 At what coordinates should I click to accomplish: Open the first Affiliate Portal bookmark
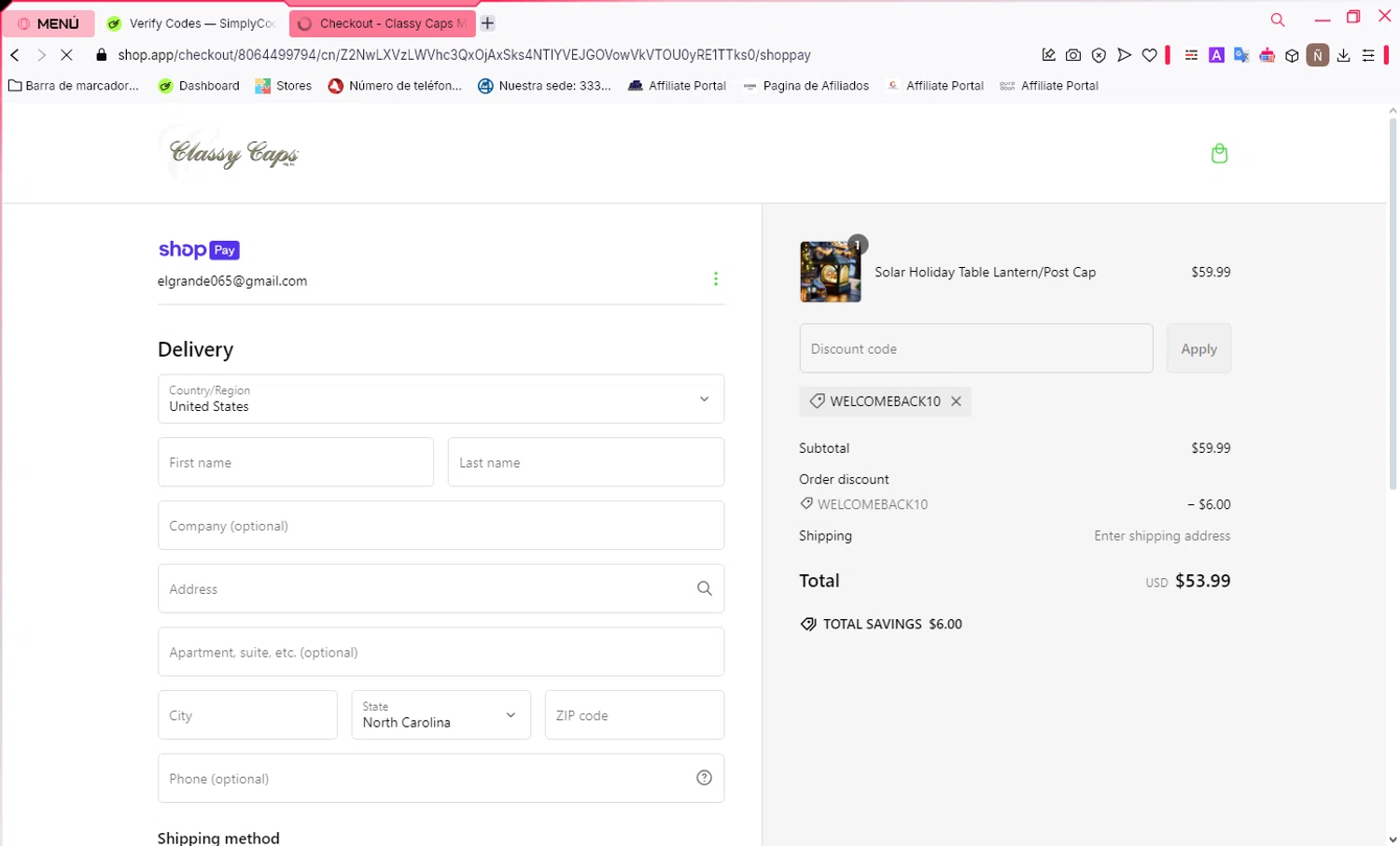point(677,86)
